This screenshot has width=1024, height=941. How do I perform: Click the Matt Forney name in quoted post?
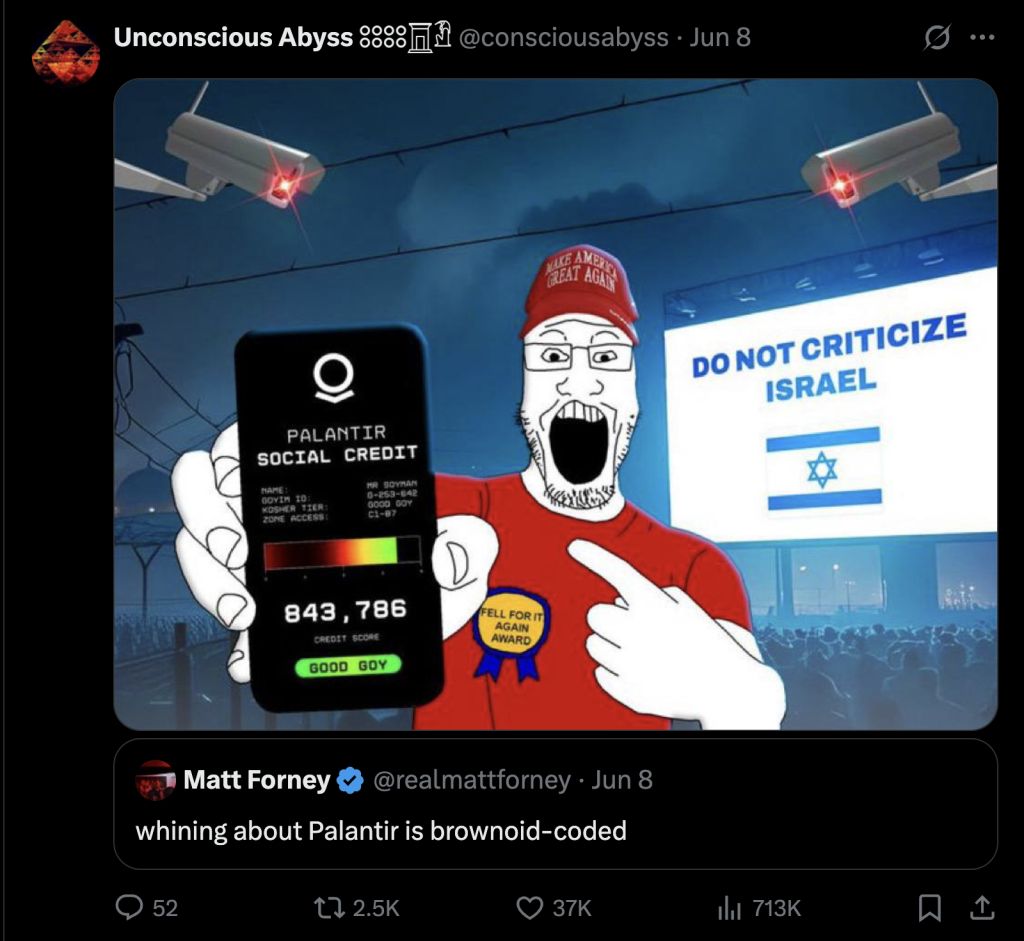257,780
